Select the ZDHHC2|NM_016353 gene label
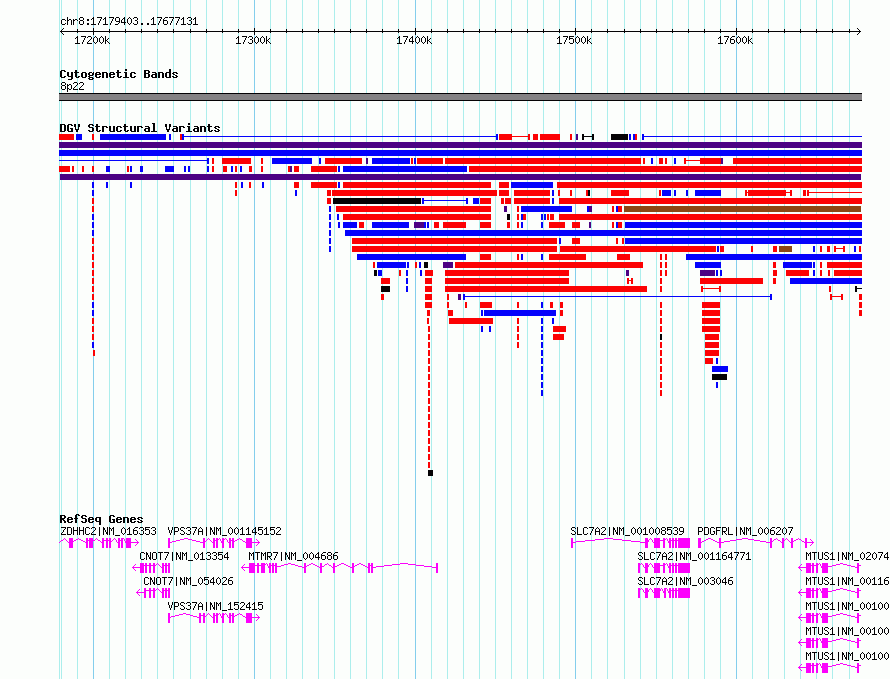 point(108,531)
